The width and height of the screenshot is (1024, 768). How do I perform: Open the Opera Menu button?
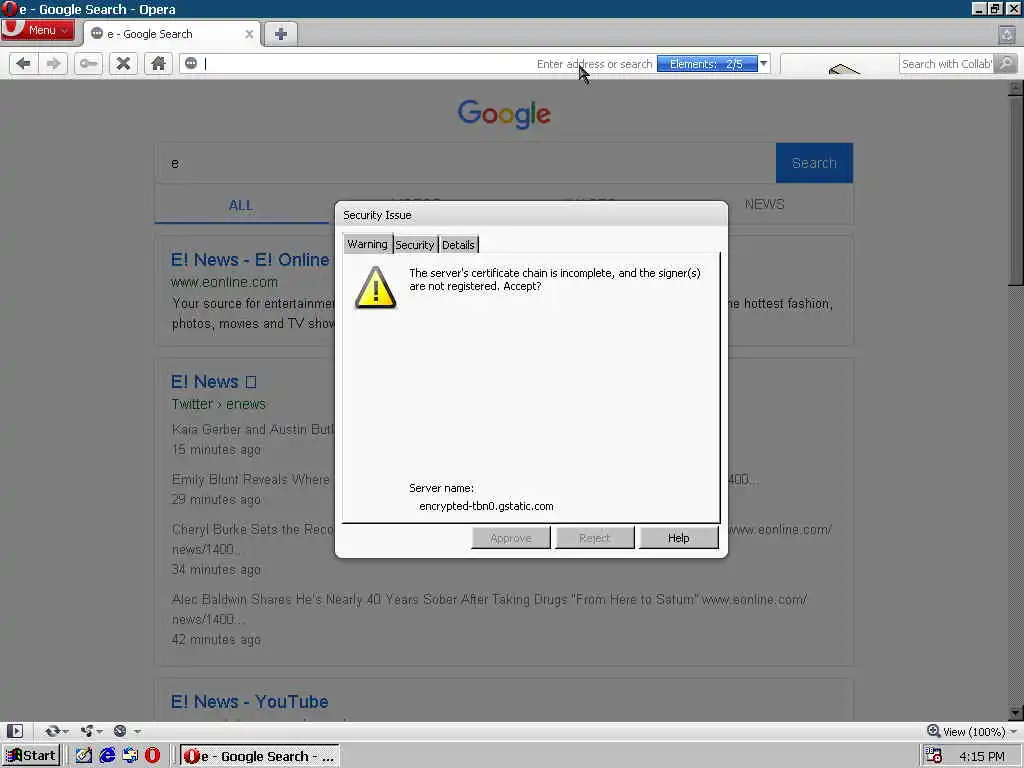pos(38,30)
